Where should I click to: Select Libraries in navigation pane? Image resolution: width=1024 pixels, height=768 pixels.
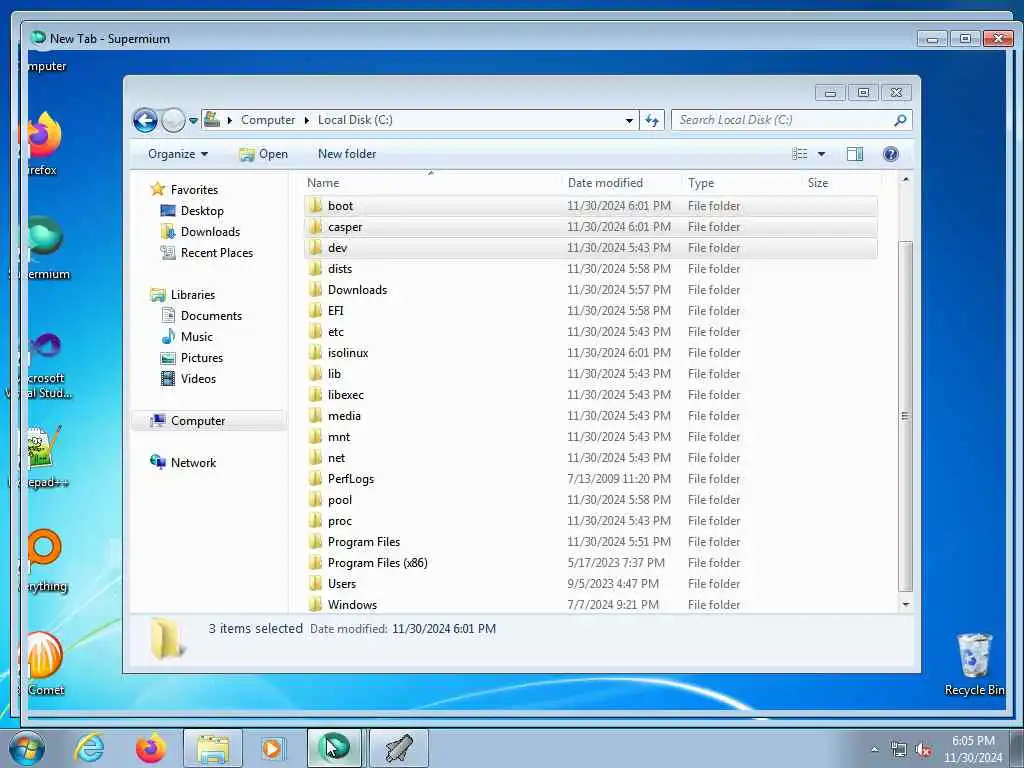(193, 295)
